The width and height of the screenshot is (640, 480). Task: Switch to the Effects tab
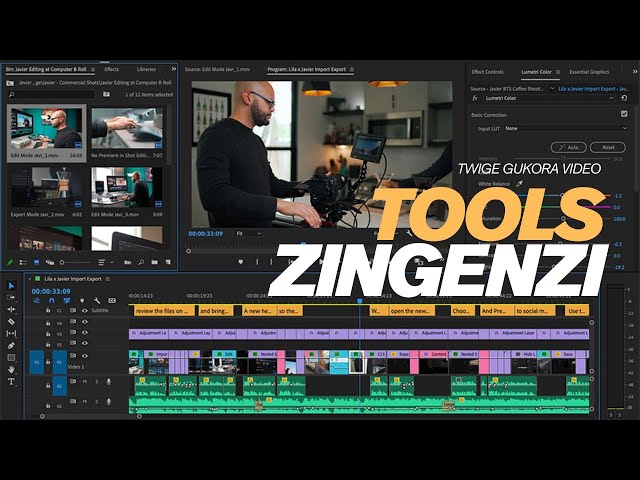[x=111, y=69]
